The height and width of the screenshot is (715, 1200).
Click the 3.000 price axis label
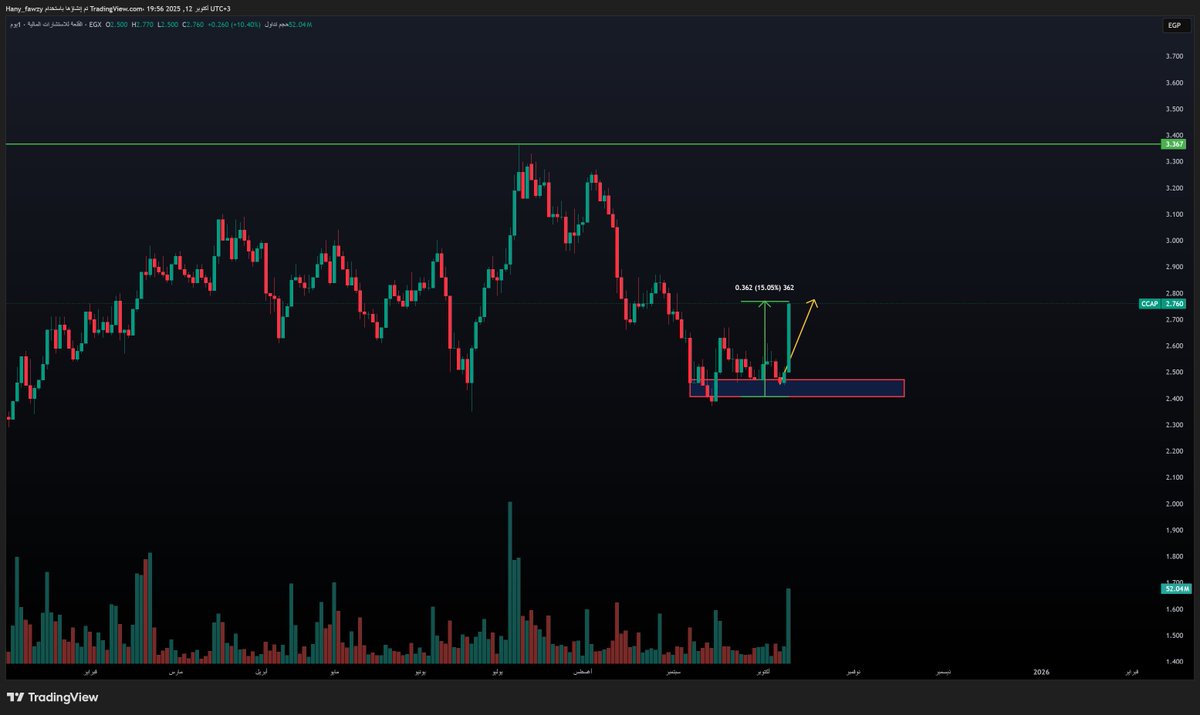tap(1174, 241)
